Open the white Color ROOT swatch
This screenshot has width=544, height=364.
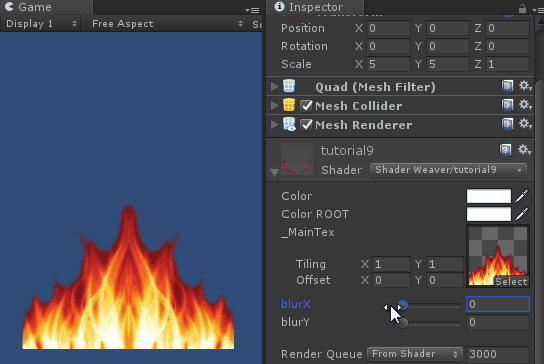pos(488,214)
